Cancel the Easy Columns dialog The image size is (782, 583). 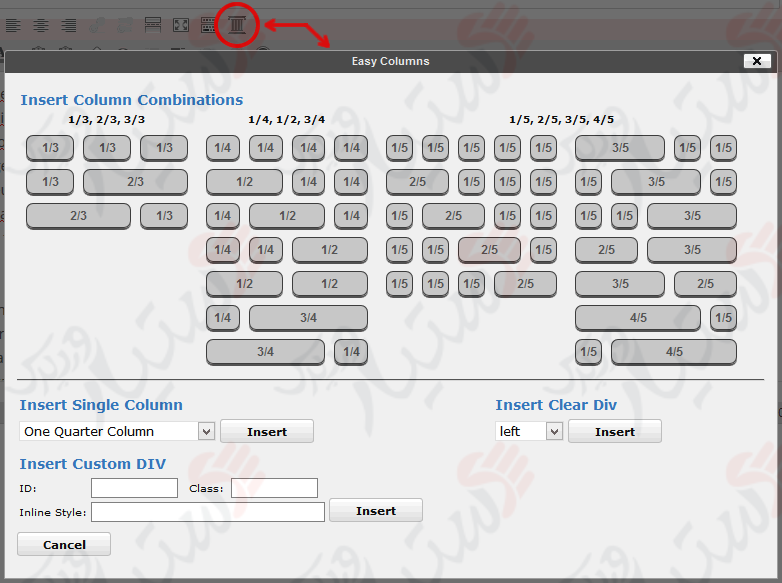point(64,544)
